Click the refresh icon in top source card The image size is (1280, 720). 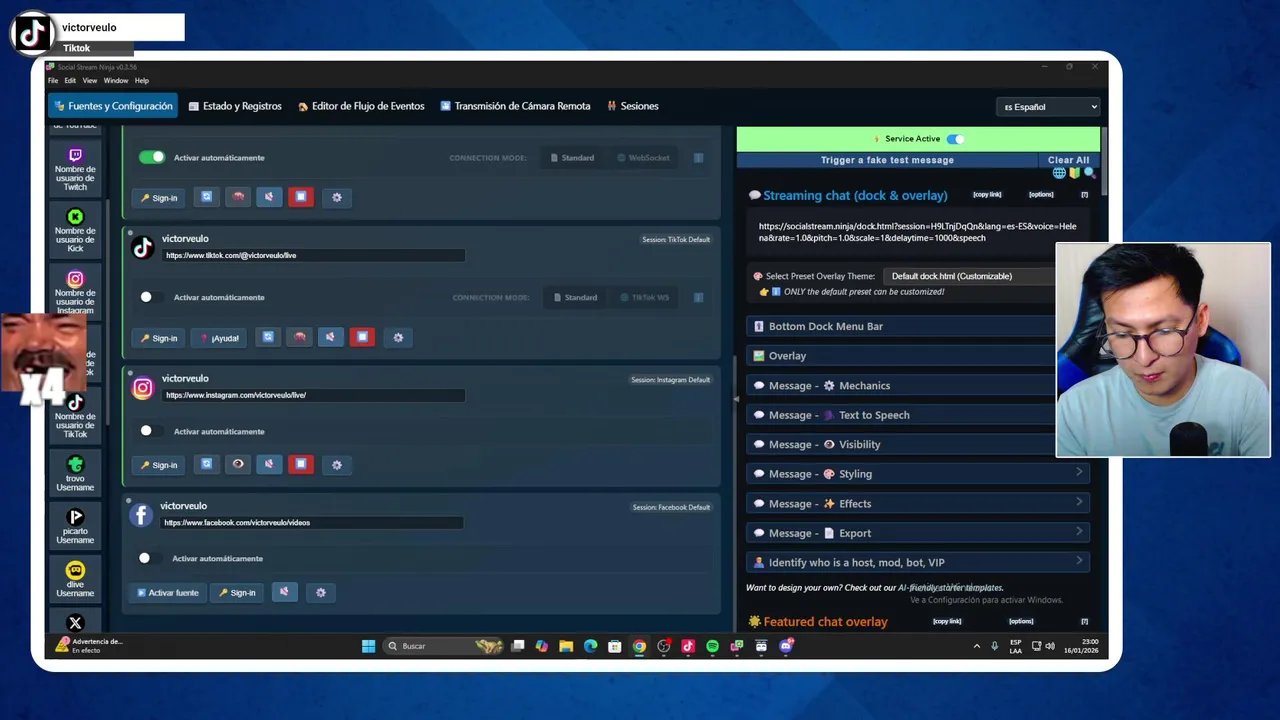pos(206,197)
